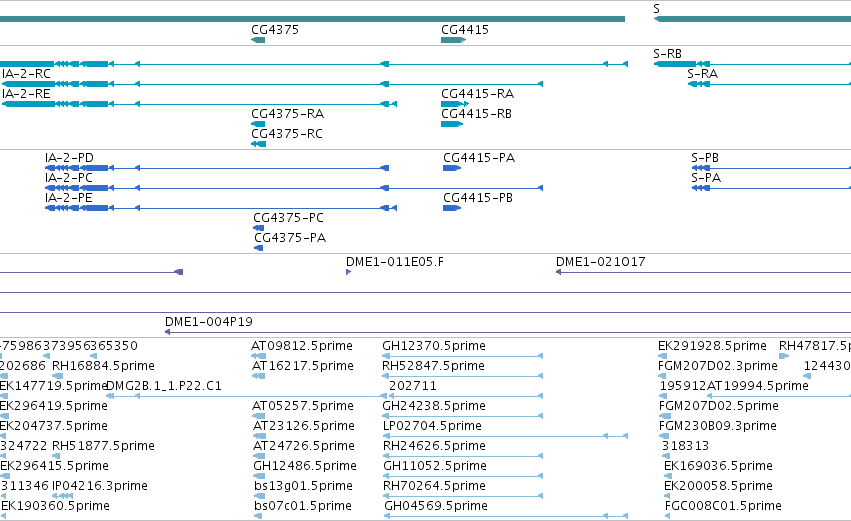Click the teal CG4415 gene glyph
The image size is (851, 521).
coord(453,40)
